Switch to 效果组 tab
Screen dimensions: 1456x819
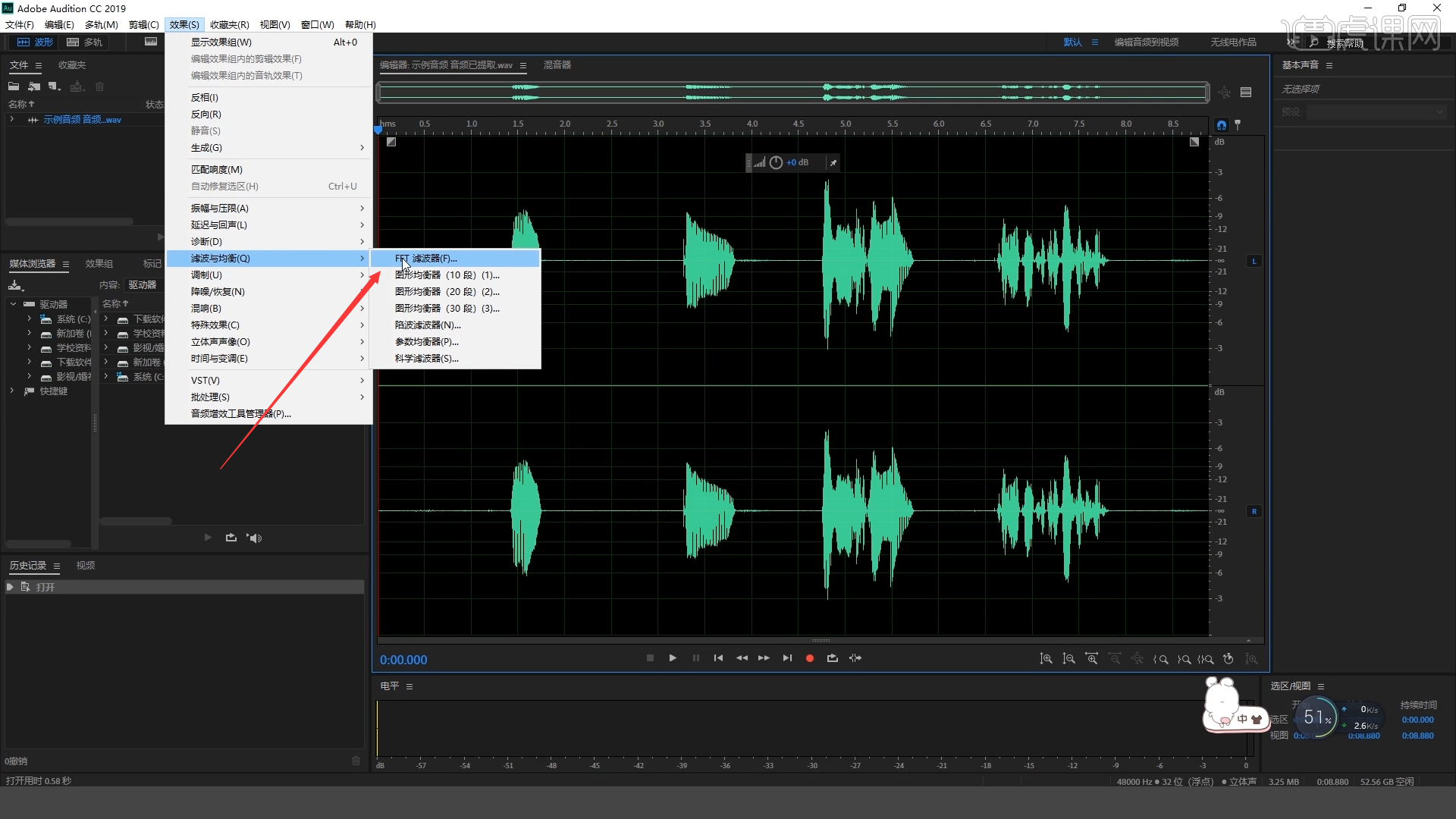click(x=99, y=264)
